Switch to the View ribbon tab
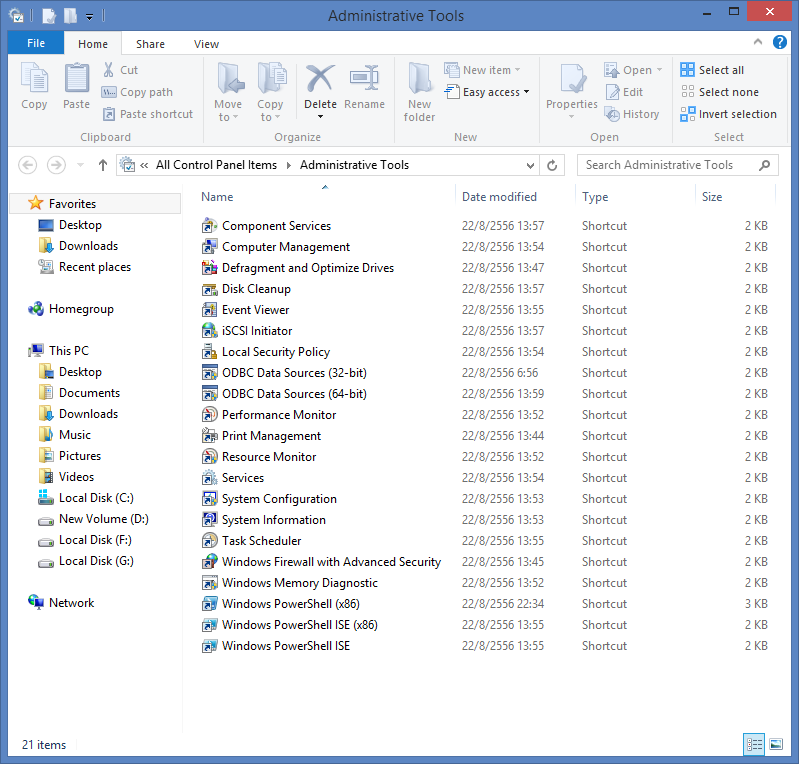This screenshot has width=799, height=764. 206,44
